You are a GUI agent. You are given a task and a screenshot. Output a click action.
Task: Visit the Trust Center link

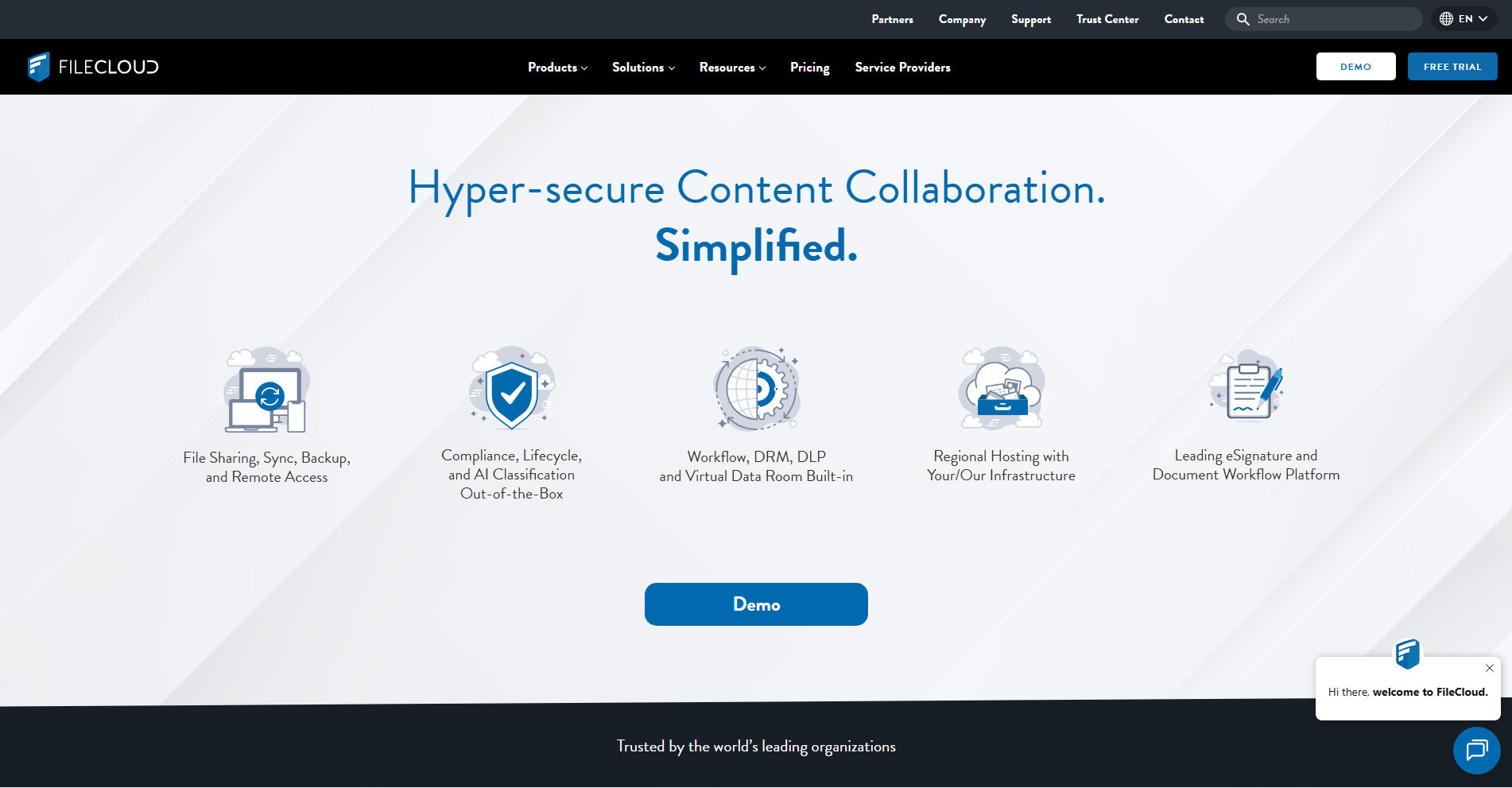coord(1107,19)
